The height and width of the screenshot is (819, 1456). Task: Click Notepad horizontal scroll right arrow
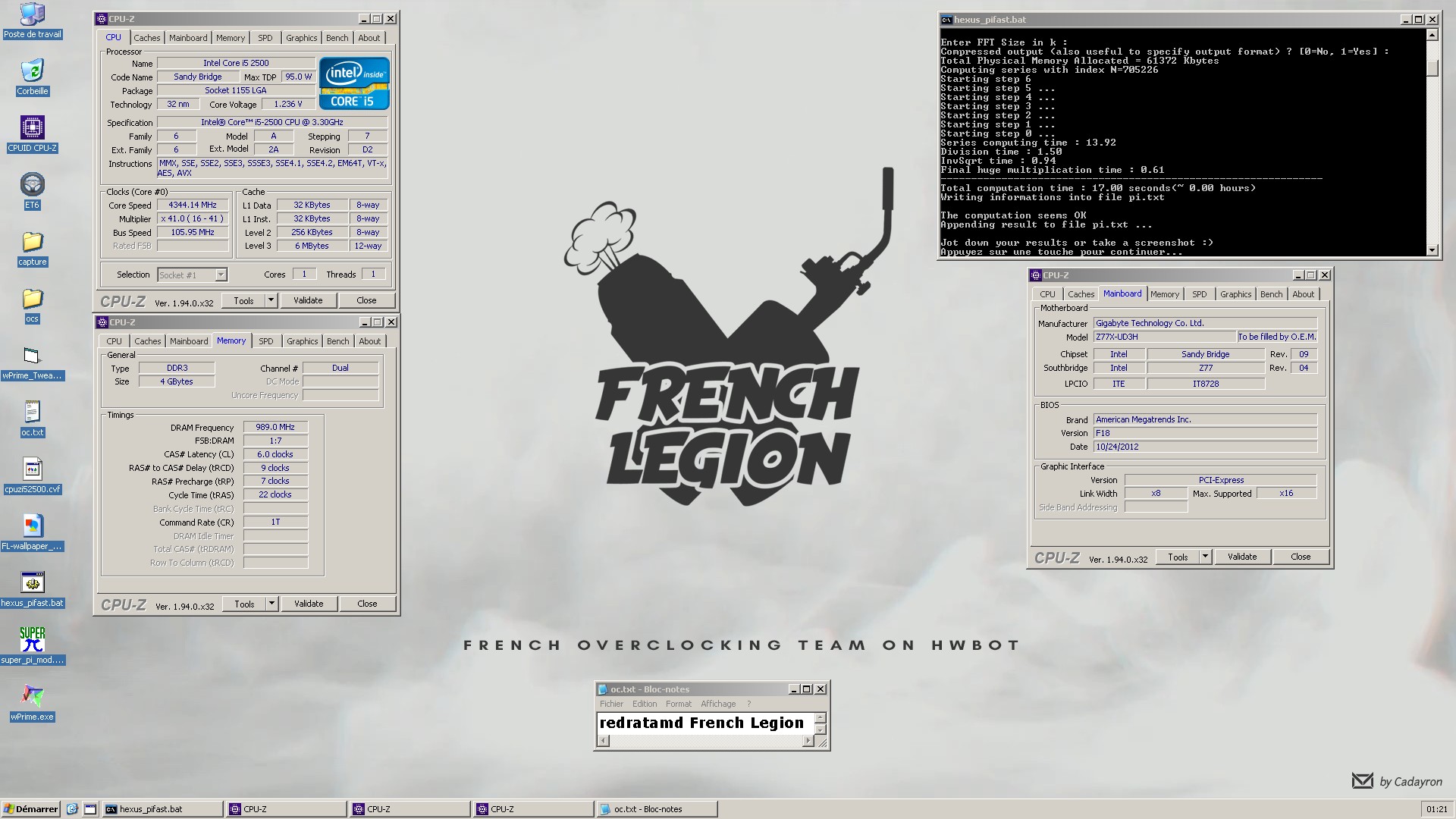[808, 742]
